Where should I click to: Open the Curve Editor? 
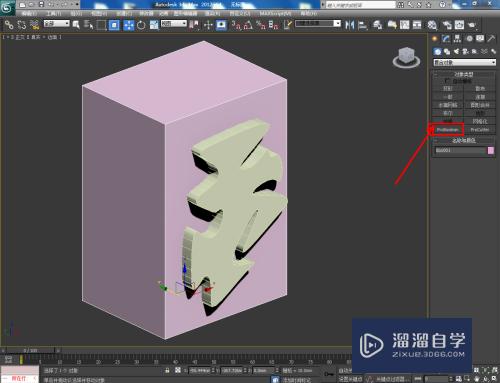click(x=405, y=25)
